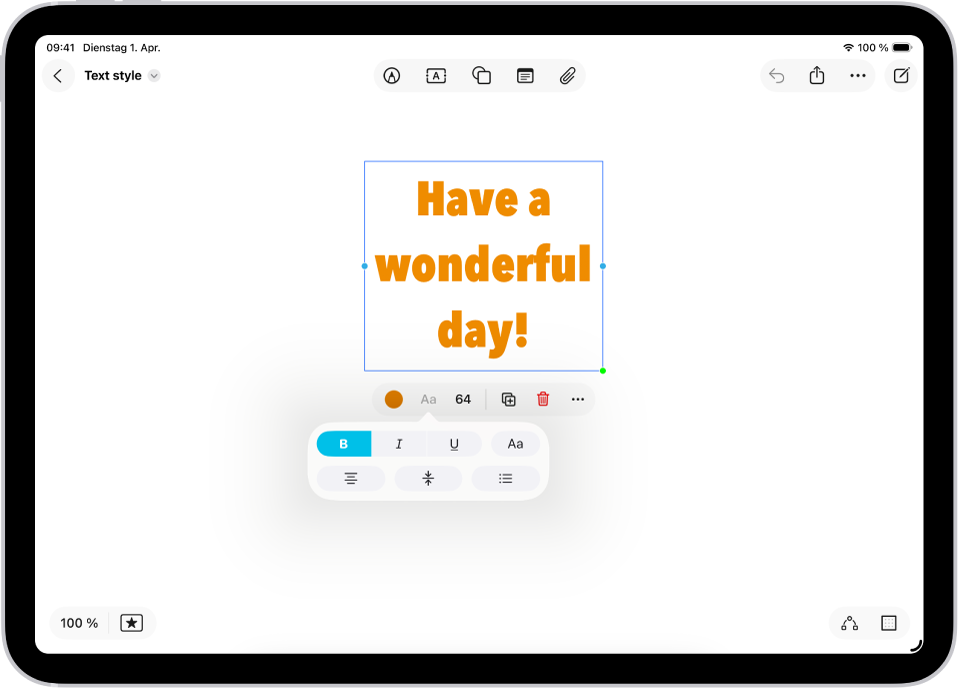960x689 pixels.
Task: Toggle bold formatting off
Action: coord(343,443)
